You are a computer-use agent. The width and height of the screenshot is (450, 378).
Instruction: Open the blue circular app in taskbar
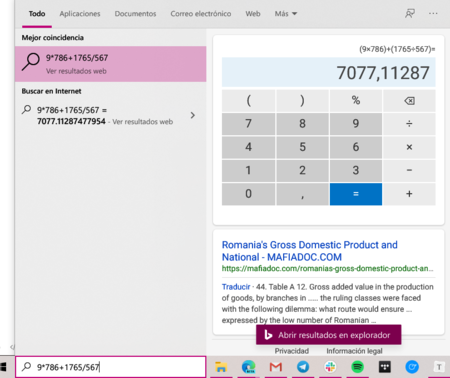coord(412,367)
